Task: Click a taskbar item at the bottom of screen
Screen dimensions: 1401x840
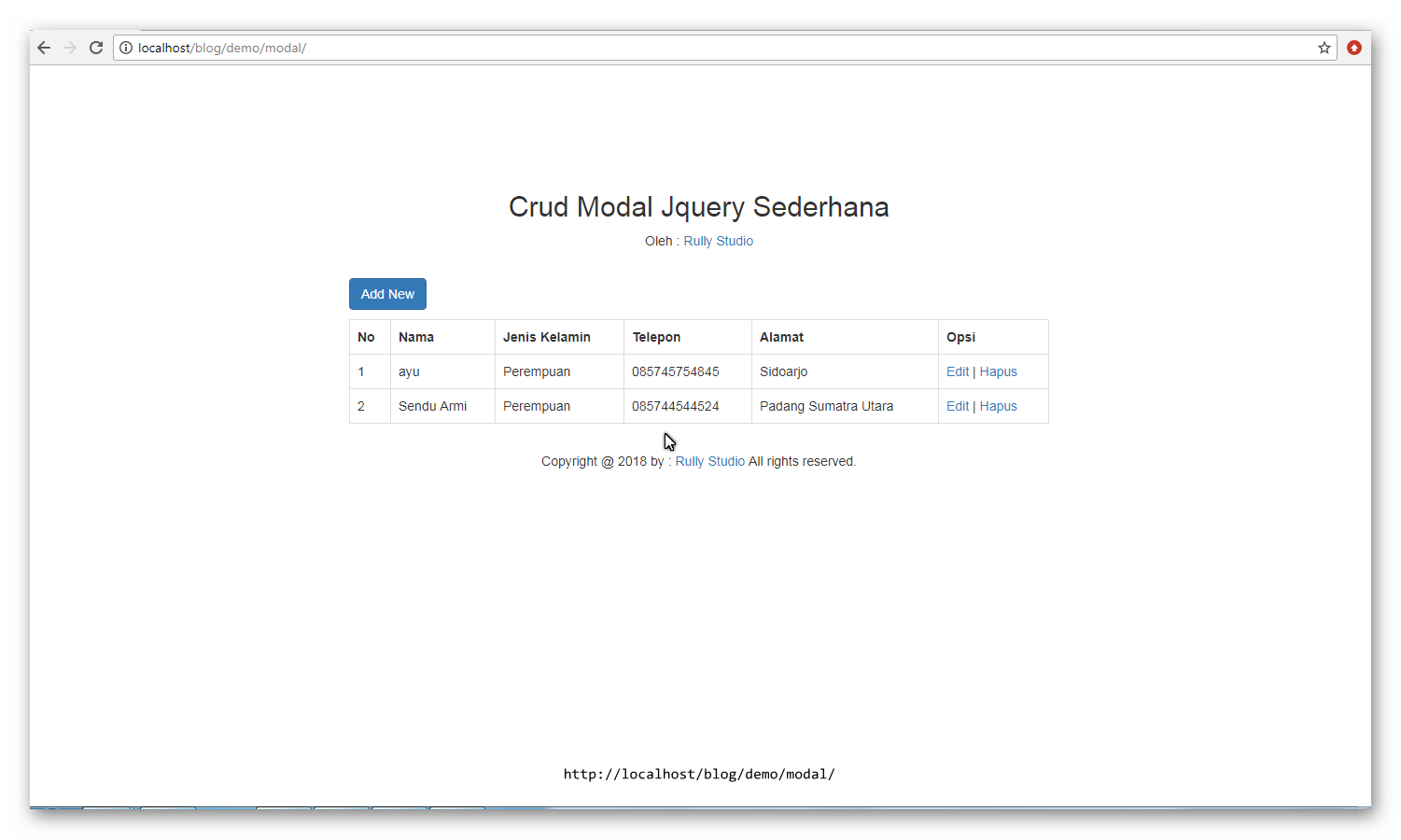Action: pos(108,810)
